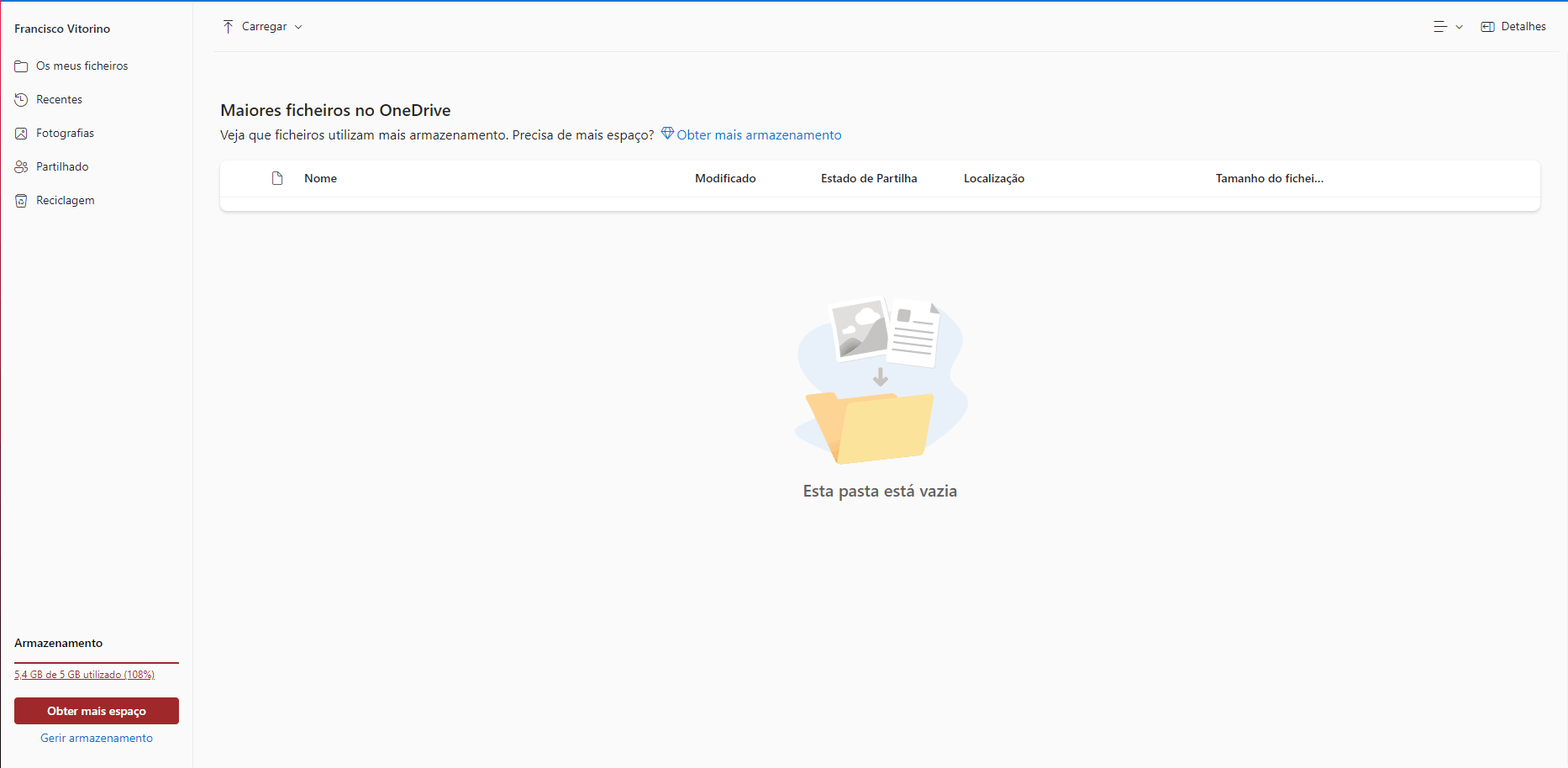This screenshot has height=768, width=1568.
Task: Click the Maiores ficheiros no OneDrive heading
Action: coord(335,110)
